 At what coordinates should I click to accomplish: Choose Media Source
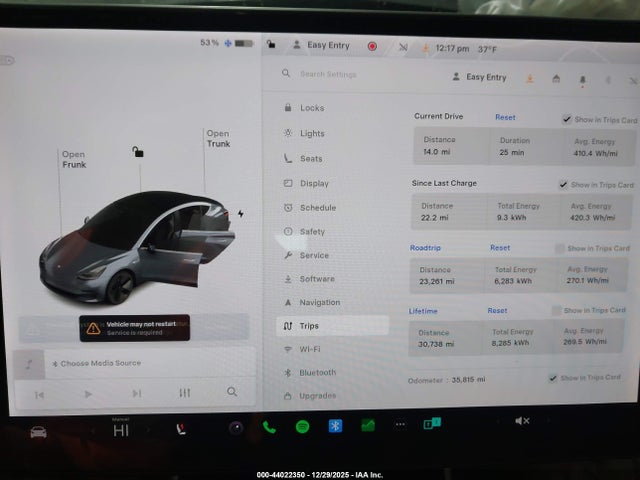pyautogui.click(x=97, y=363)
